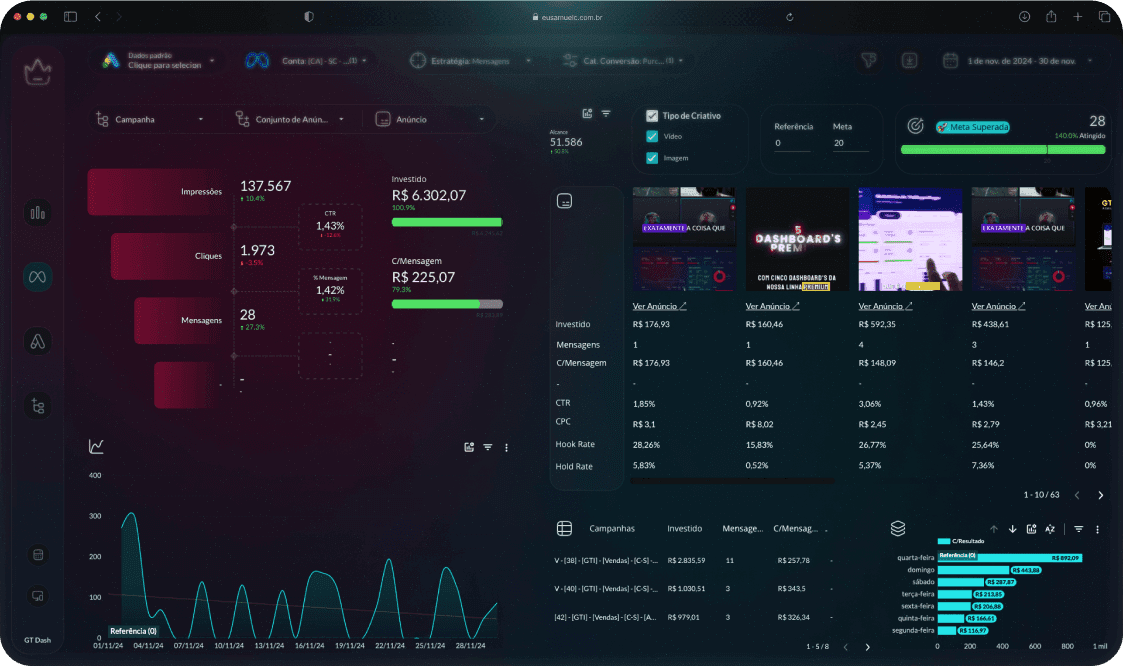Click the target goal icon
The height and width of the screenshot is (666, 1123).
[915, 126]
